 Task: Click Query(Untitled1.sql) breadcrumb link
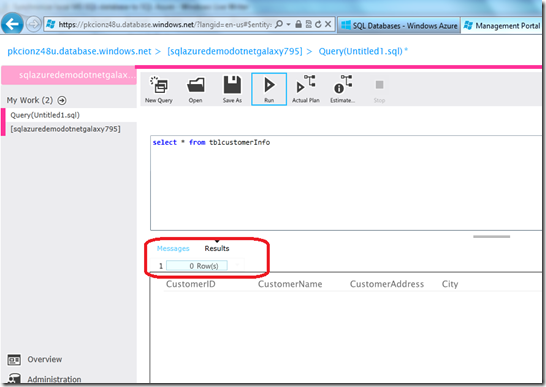click(363, 51)
